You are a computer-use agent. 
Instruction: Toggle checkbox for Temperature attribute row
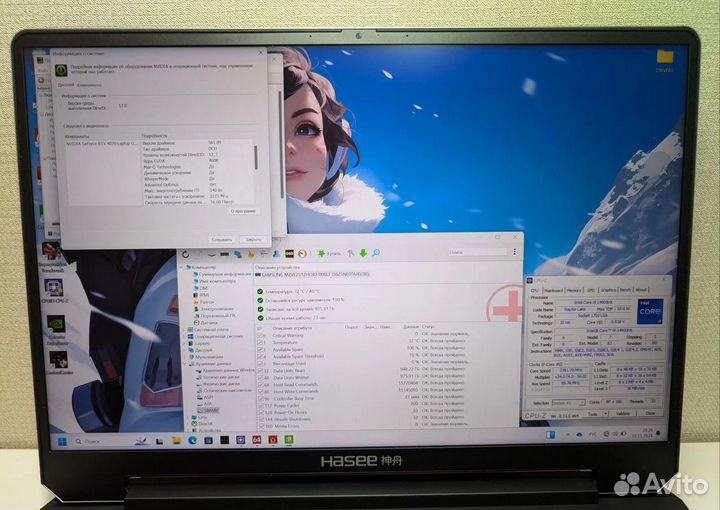261,342
